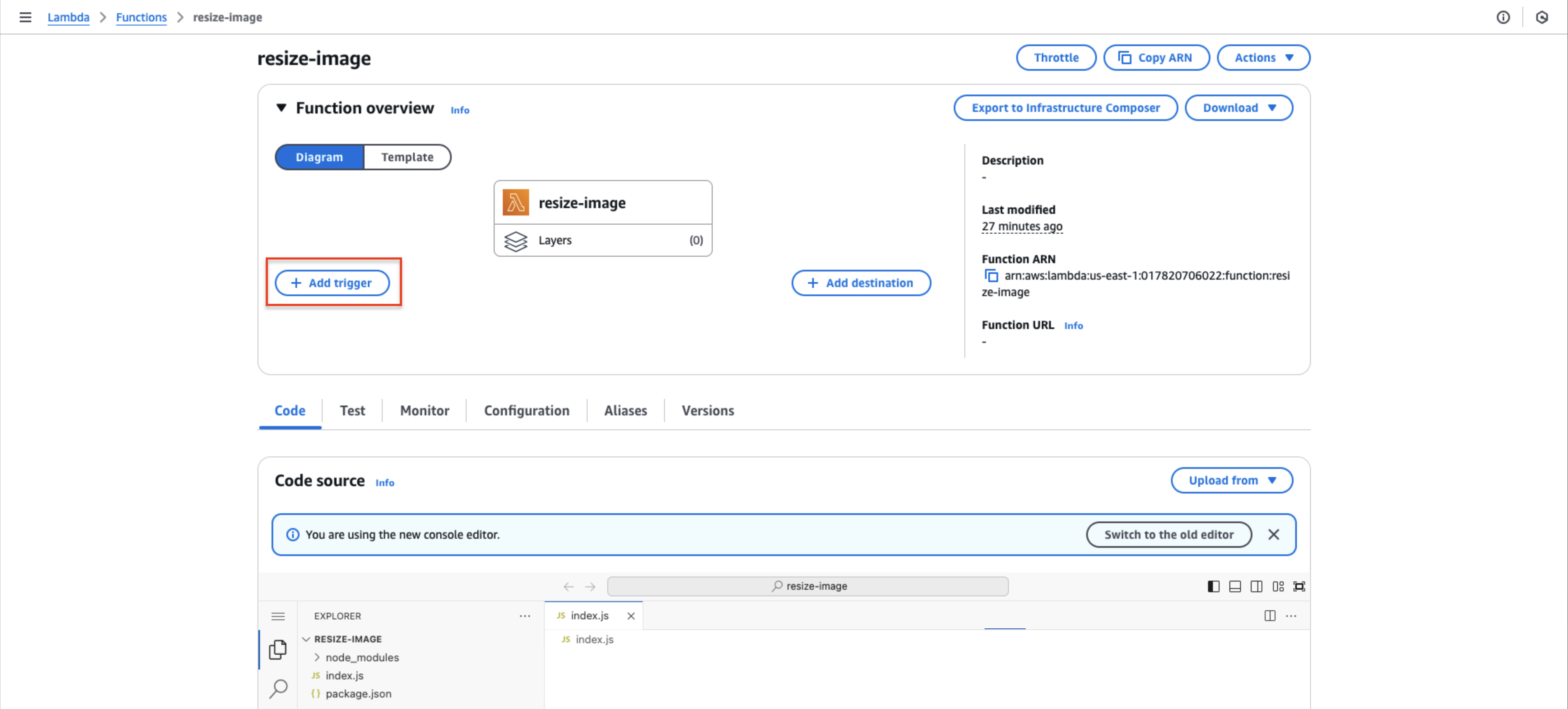
Task: Open the Download dropdown
Action: [1239, 108]
